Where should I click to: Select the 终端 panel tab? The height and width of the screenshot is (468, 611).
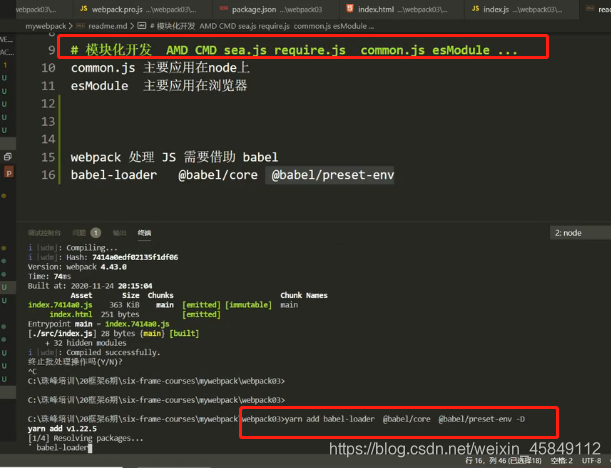click(x=144, y=233)
